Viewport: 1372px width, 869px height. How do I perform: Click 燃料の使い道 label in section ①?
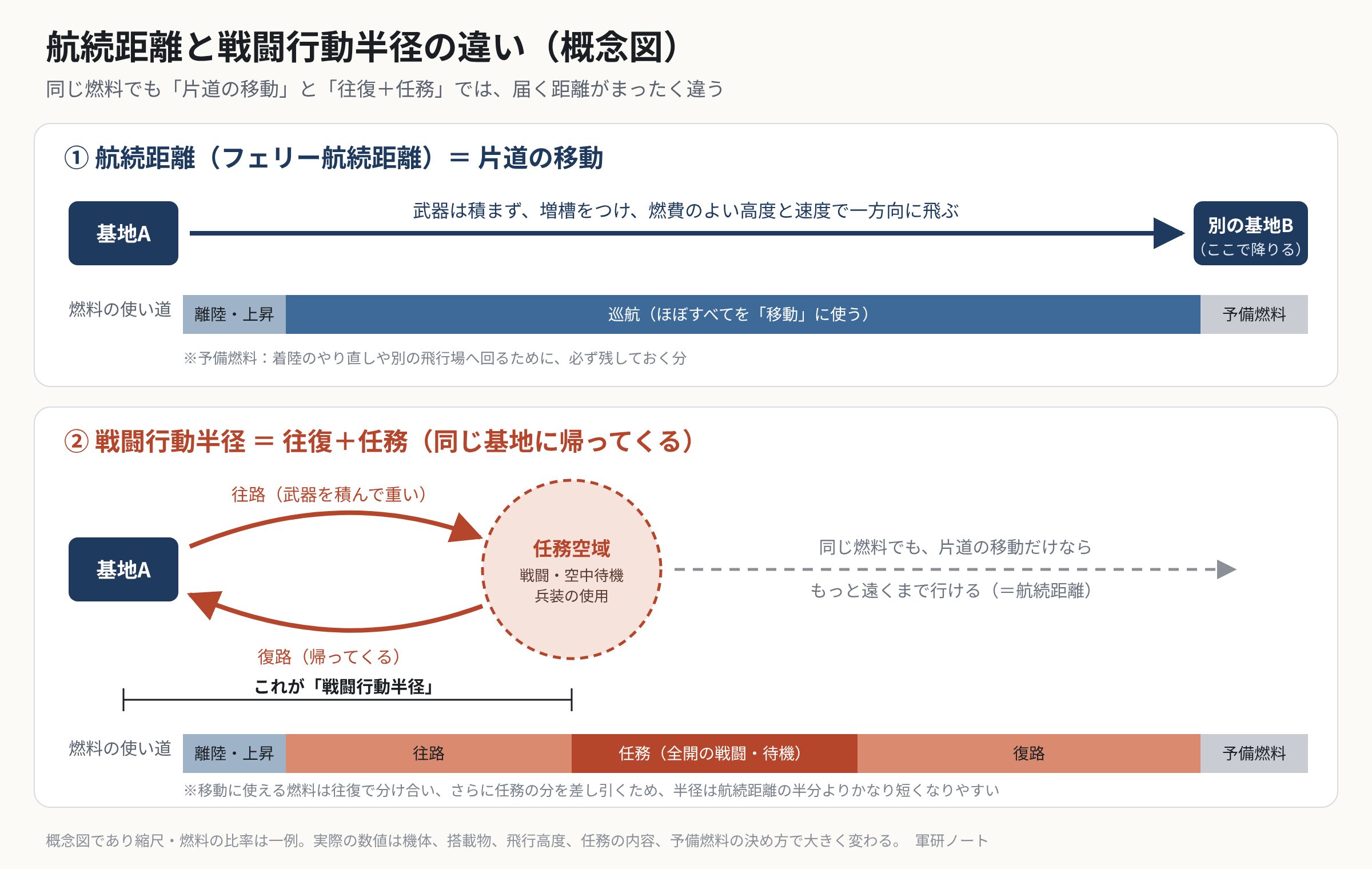click(120, 309)
